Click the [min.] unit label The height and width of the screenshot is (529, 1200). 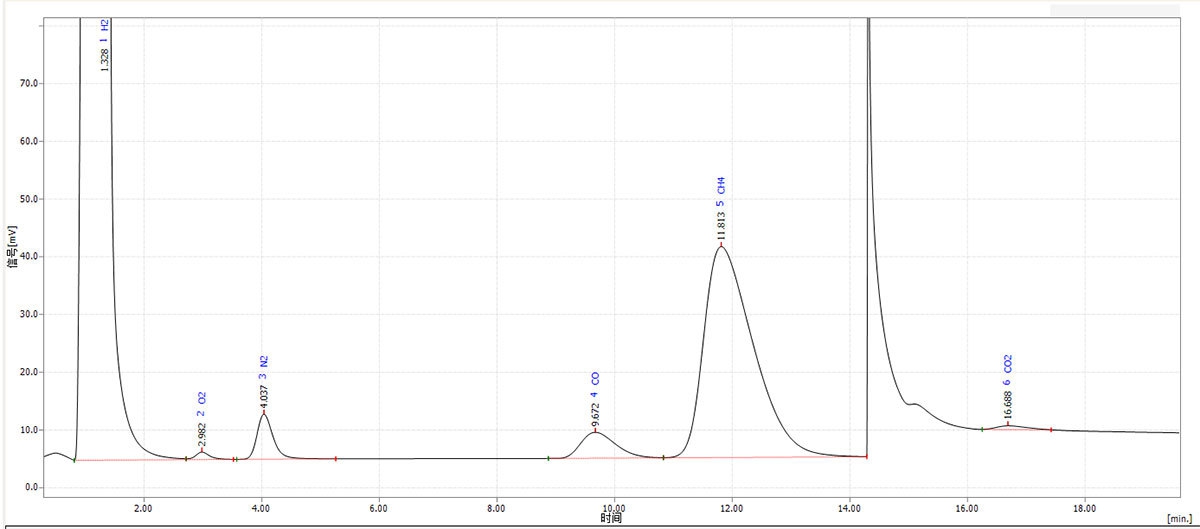tap(1180, 520)
